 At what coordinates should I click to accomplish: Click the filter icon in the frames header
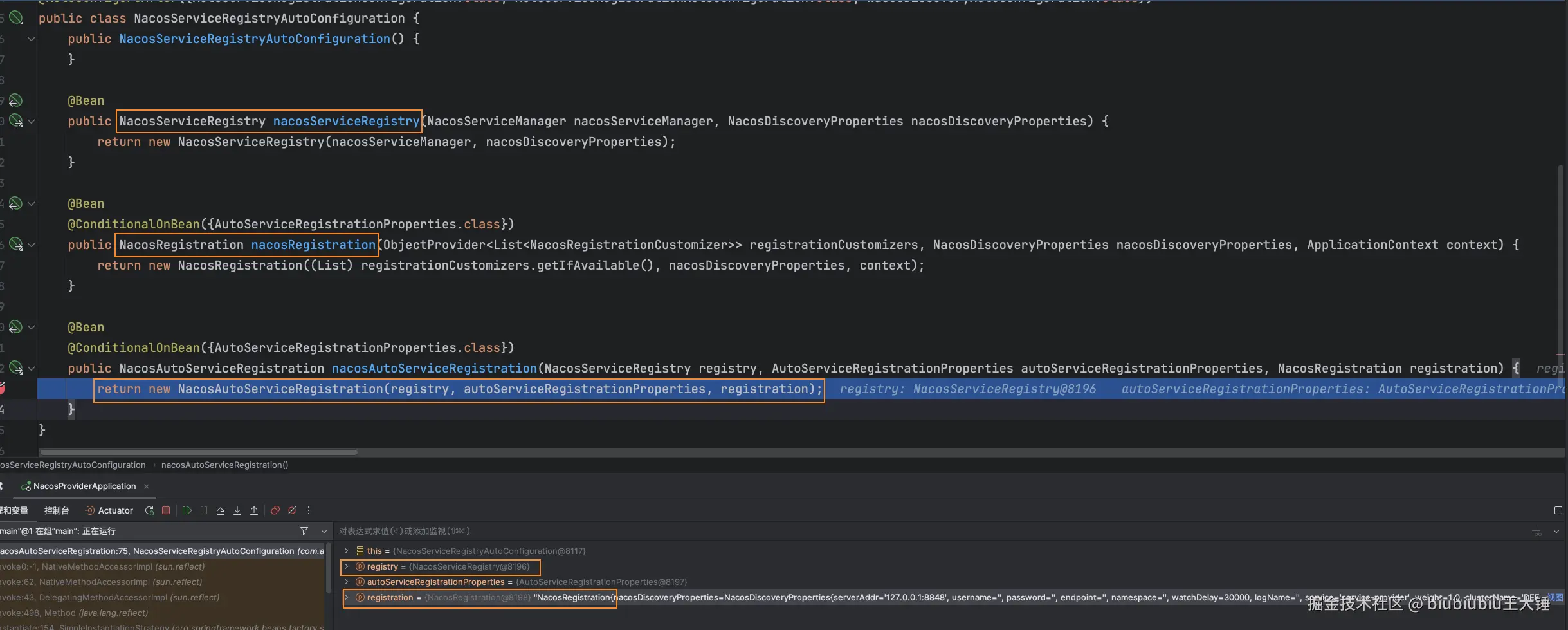point(304,531)
